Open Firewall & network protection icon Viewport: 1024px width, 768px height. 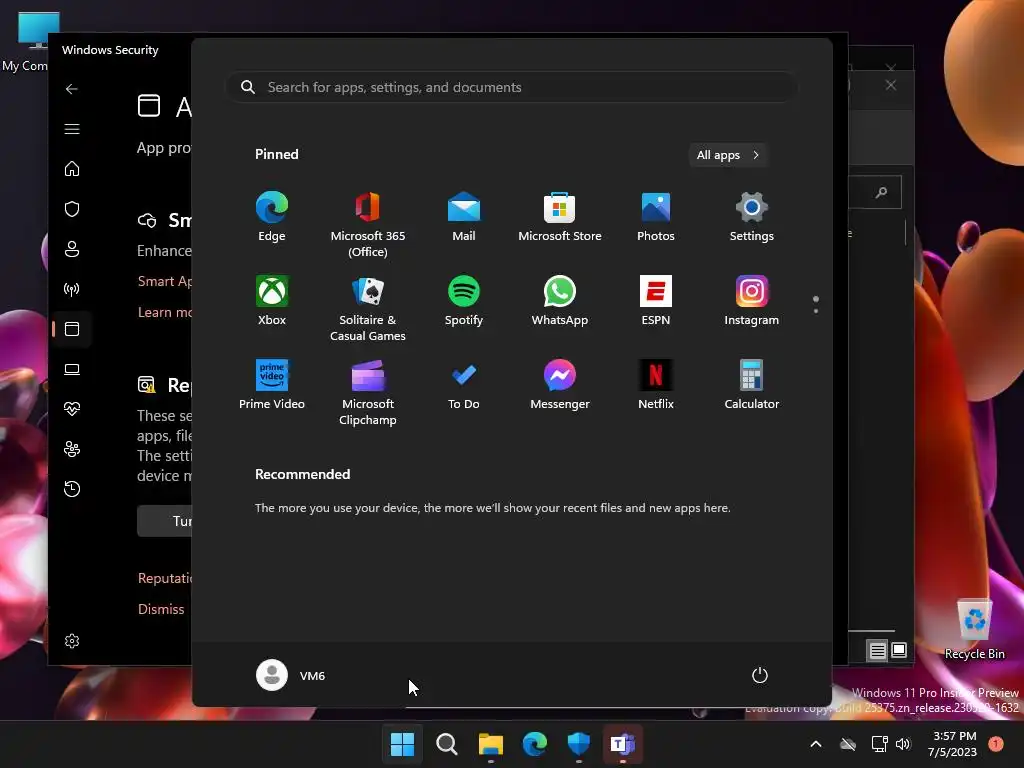[x=72, y=289]
